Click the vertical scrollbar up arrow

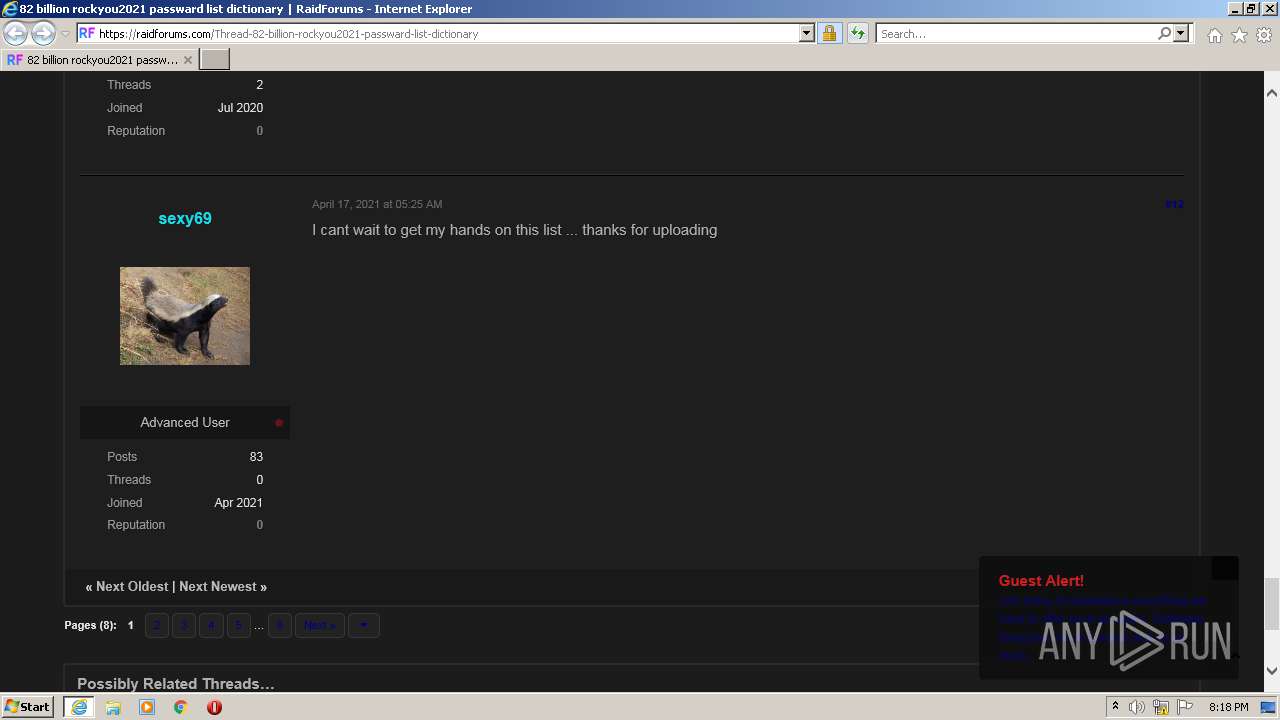[x=1271, y=92]
